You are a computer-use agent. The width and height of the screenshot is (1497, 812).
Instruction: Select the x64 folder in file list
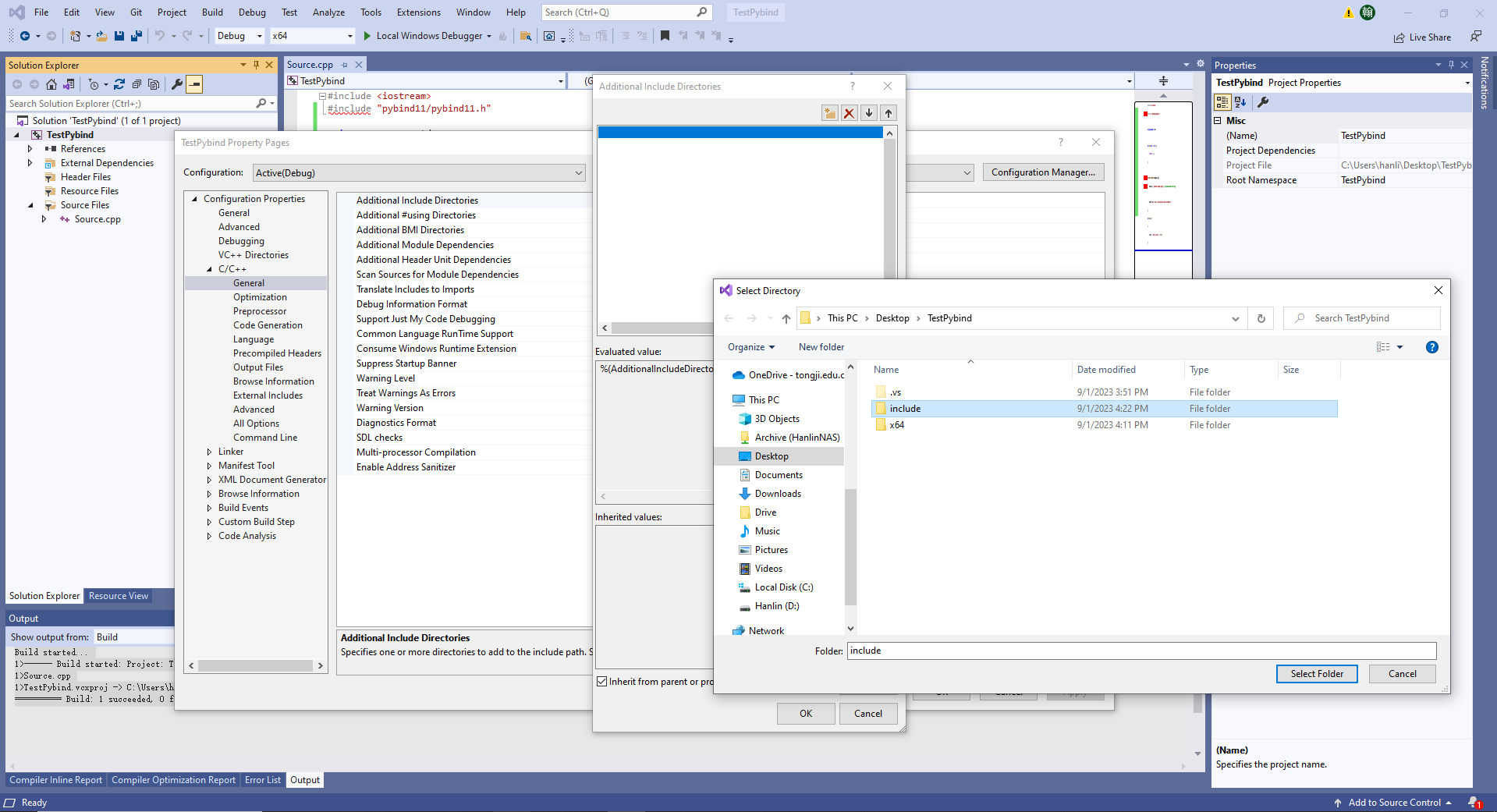(1104, 425)
